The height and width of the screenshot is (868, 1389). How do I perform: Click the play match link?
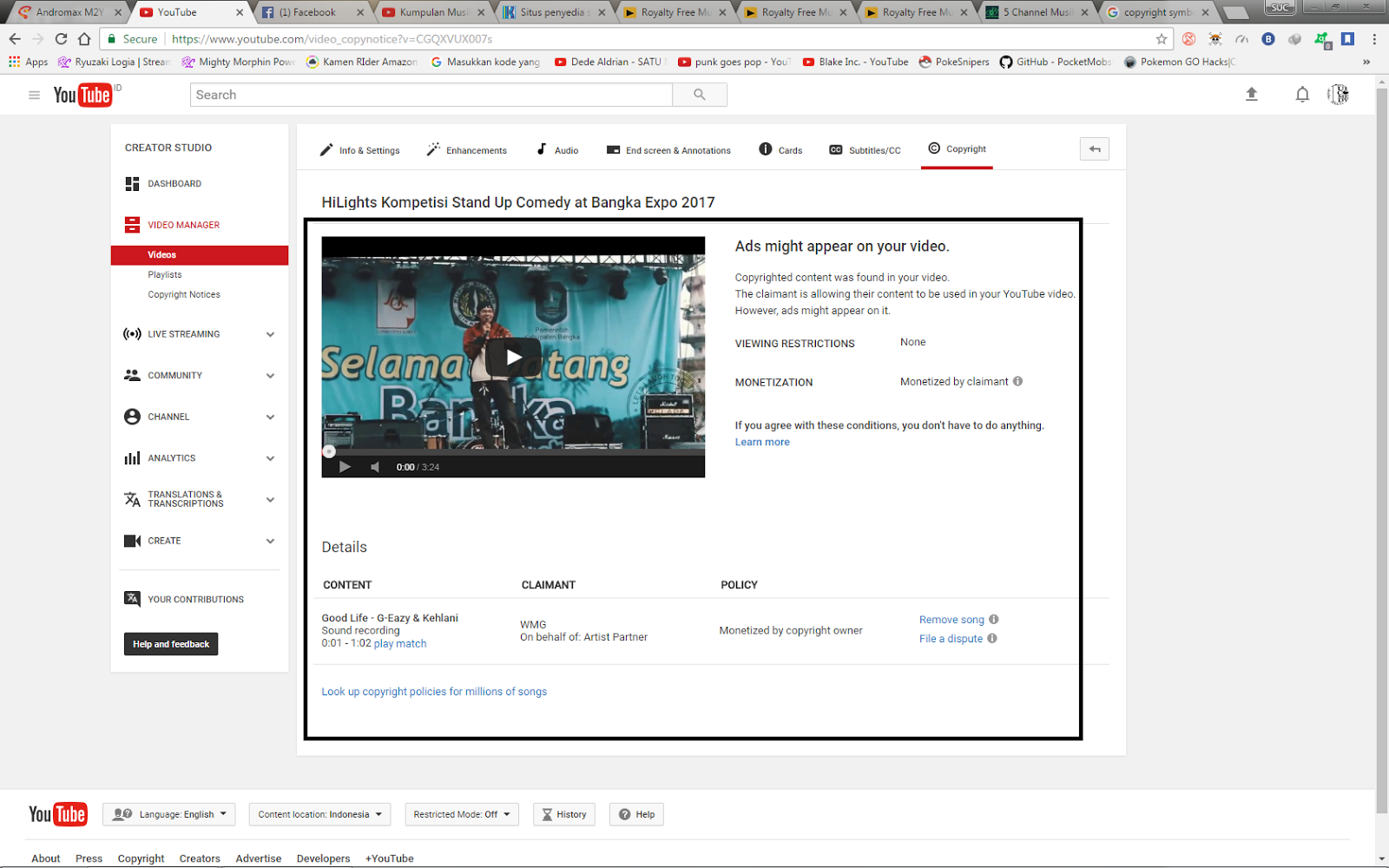click(x=400, y=643)
